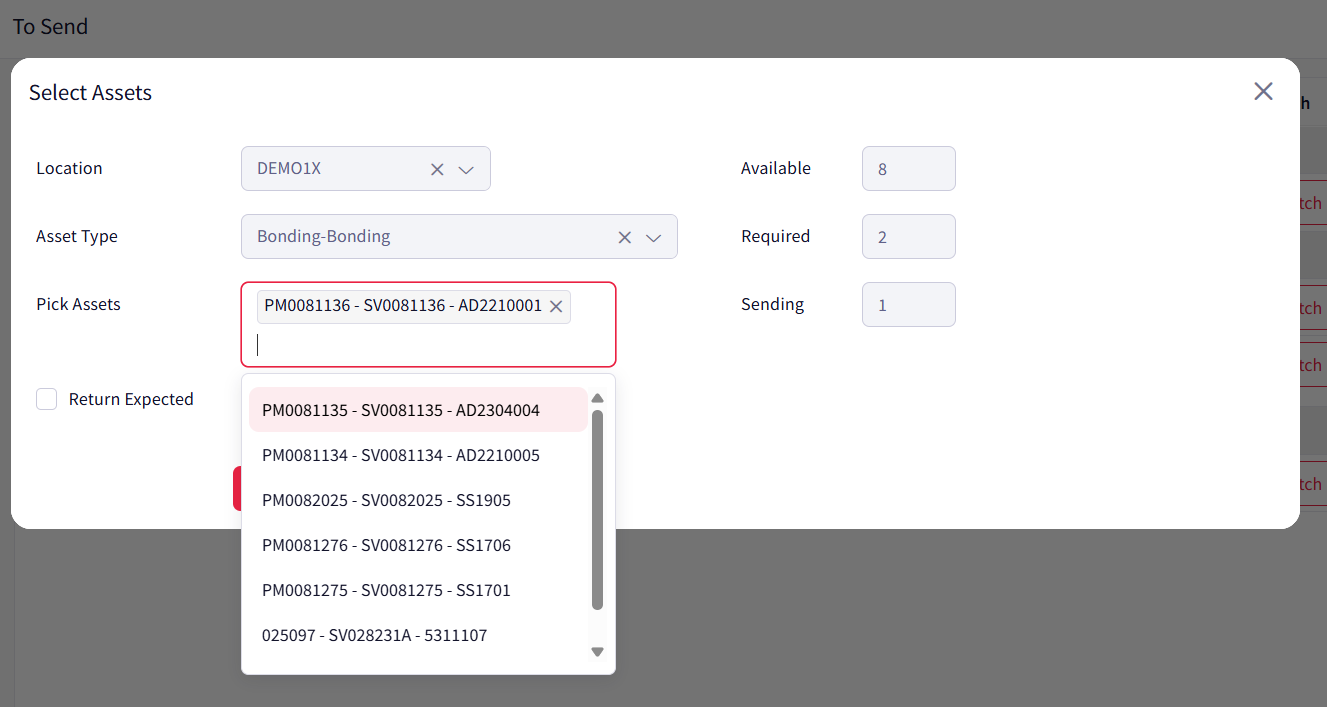
Task: Open the Asset Type dropdown chevron
Action: click(x=654, y=237)
